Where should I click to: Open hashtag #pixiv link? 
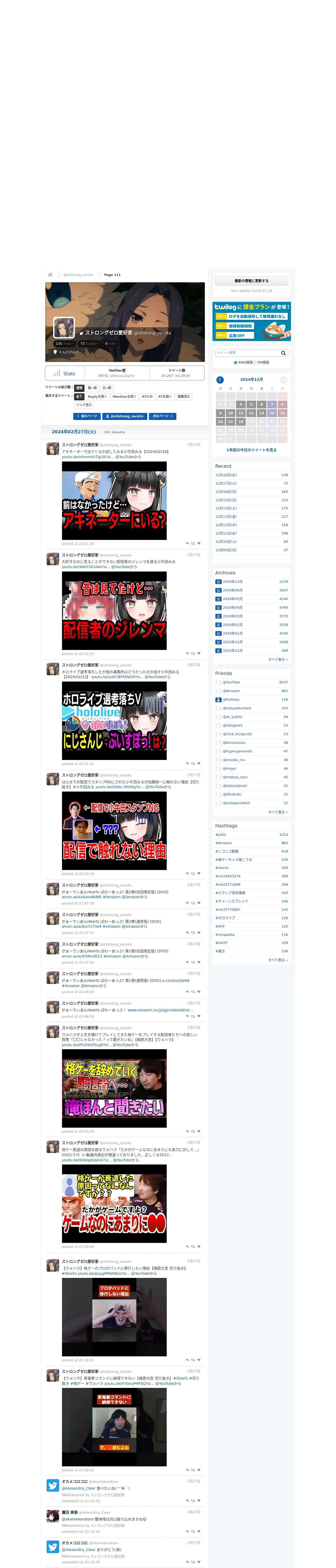click(221, 834)
